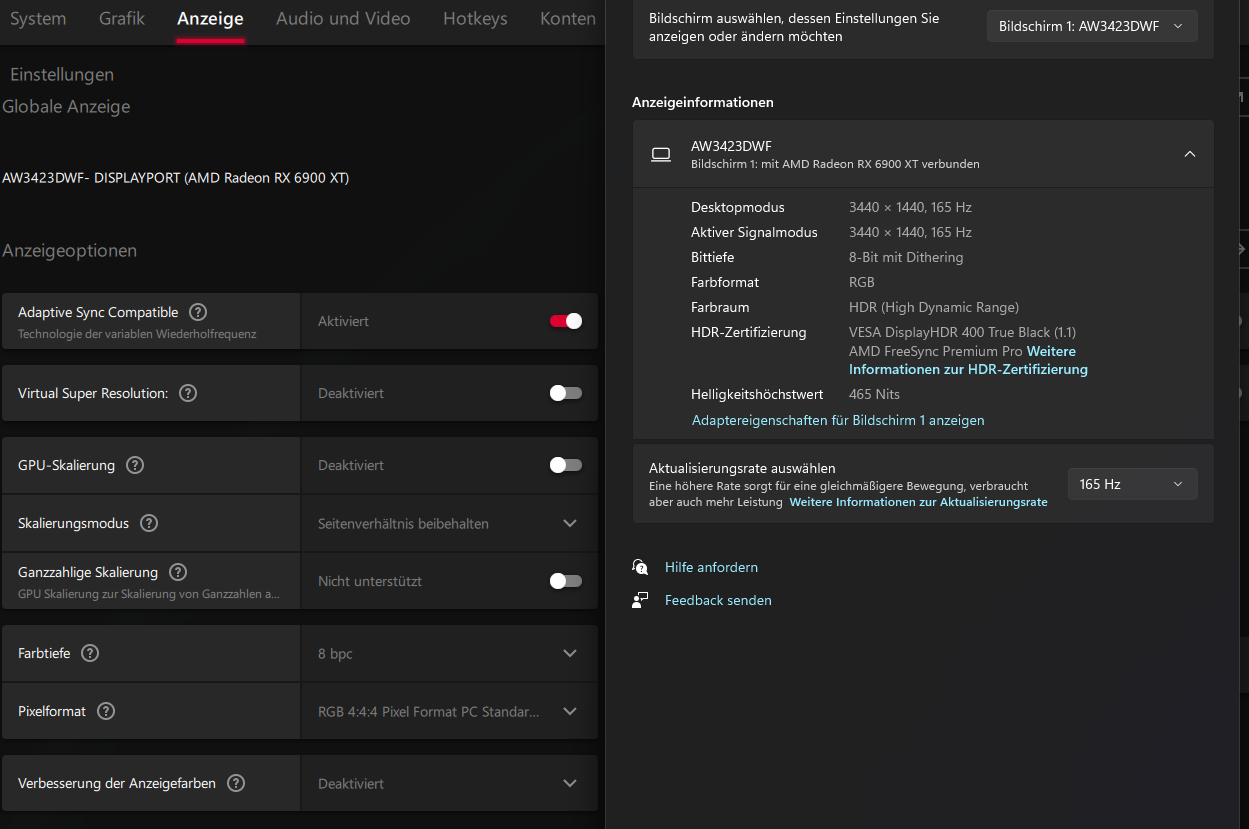The width and height of the screenshot is (1249, 829).
Task: Open the Audio und Video tab
Action: (x=343, y=19)
